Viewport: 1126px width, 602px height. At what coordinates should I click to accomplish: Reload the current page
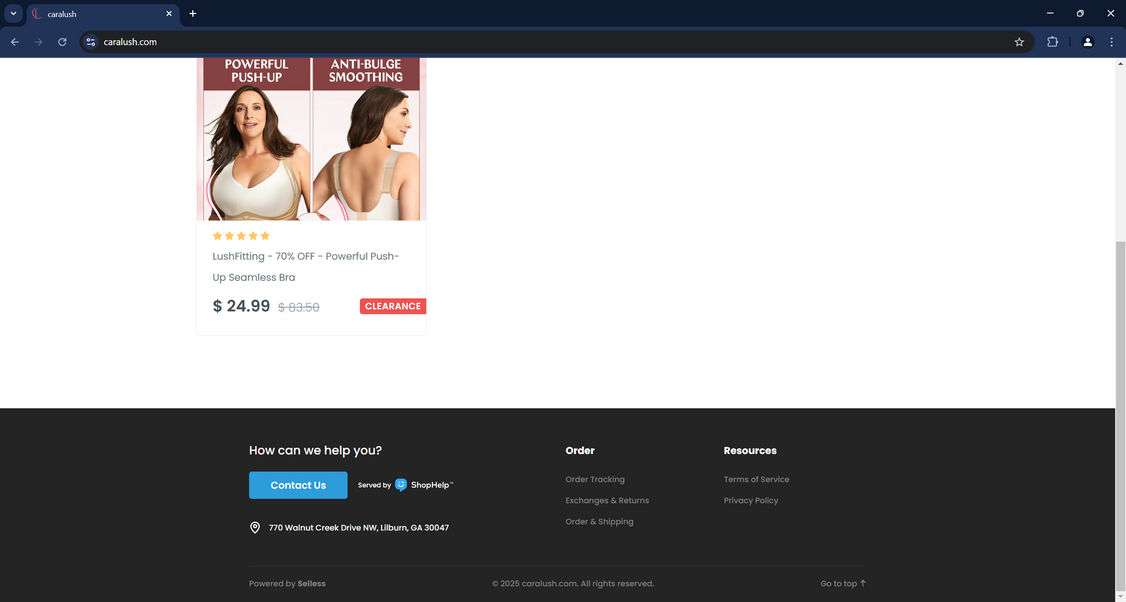[x=62, y=42]
